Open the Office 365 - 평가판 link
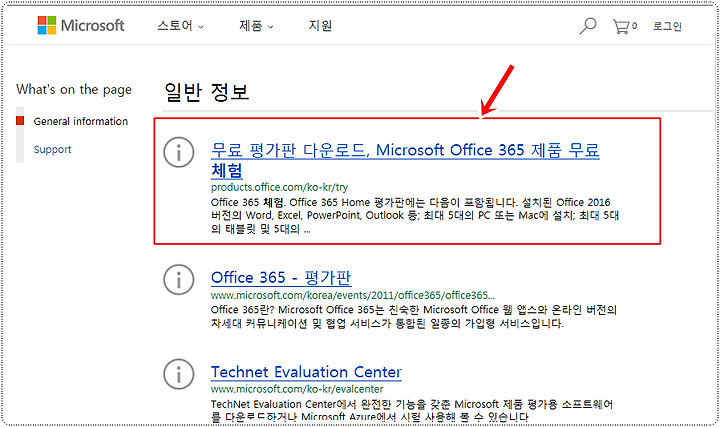 tap(281, 277)
